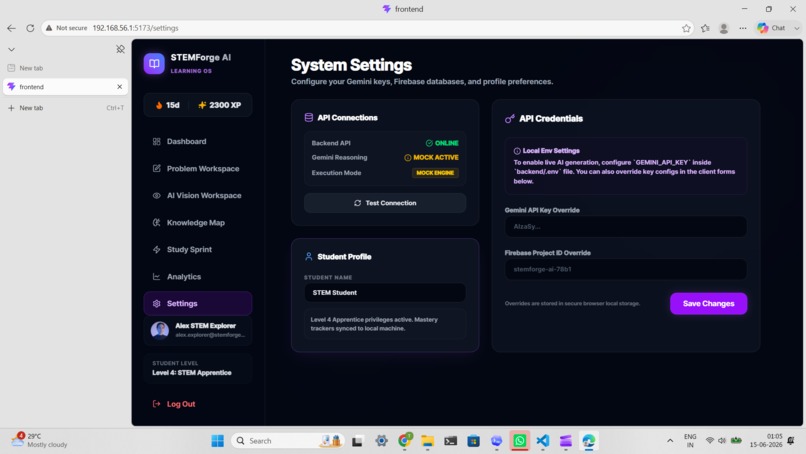Open the Analytics page

[198, 277]
